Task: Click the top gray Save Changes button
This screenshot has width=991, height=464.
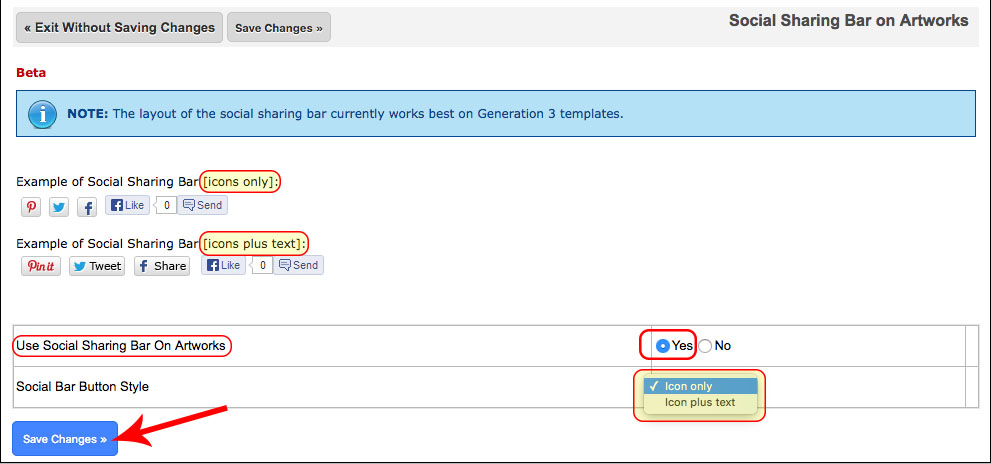Action: pos(279,28)
